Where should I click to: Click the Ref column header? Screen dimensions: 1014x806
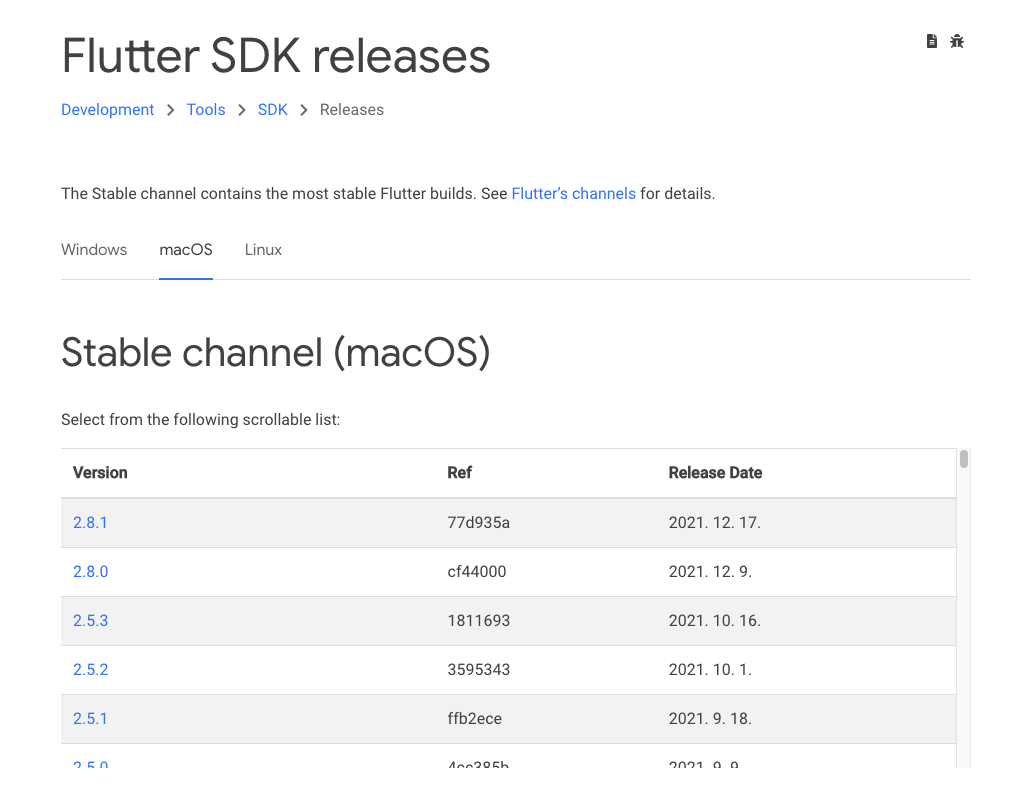click(459, 473)
